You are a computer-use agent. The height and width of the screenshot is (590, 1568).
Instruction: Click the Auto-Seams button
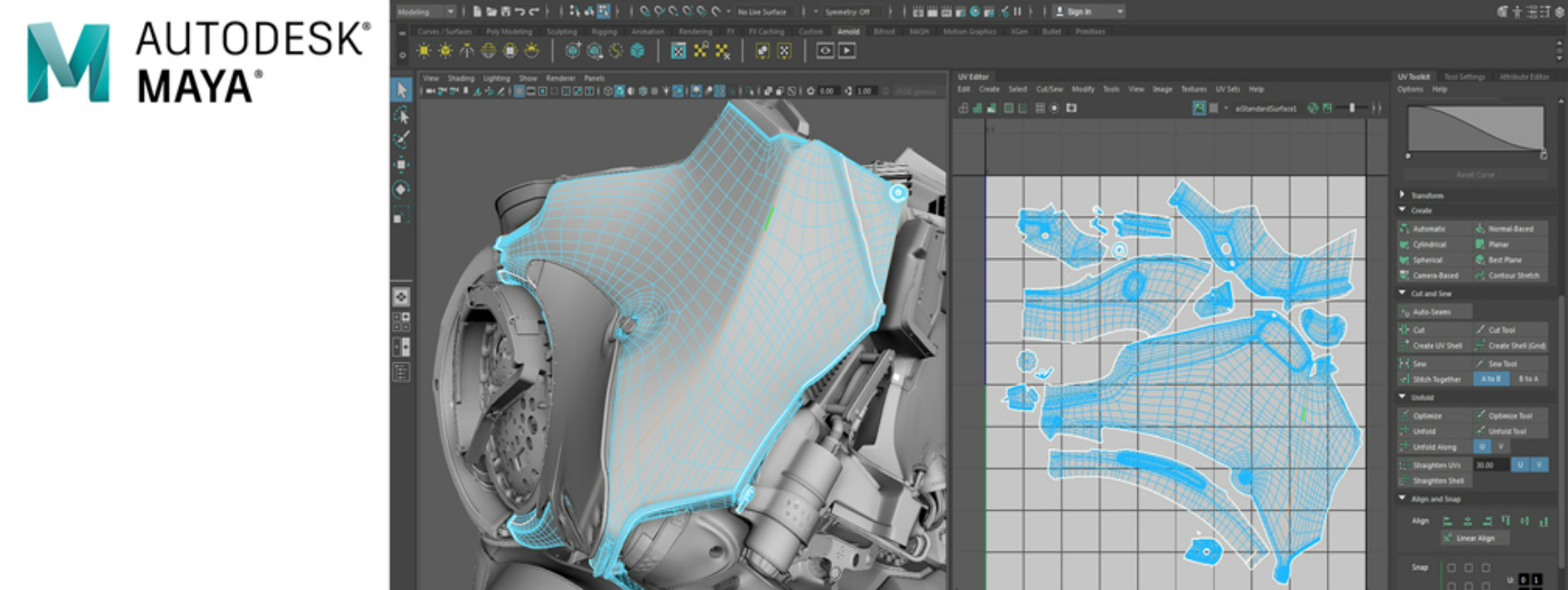pyautogui.click(x=1431, y=312)
